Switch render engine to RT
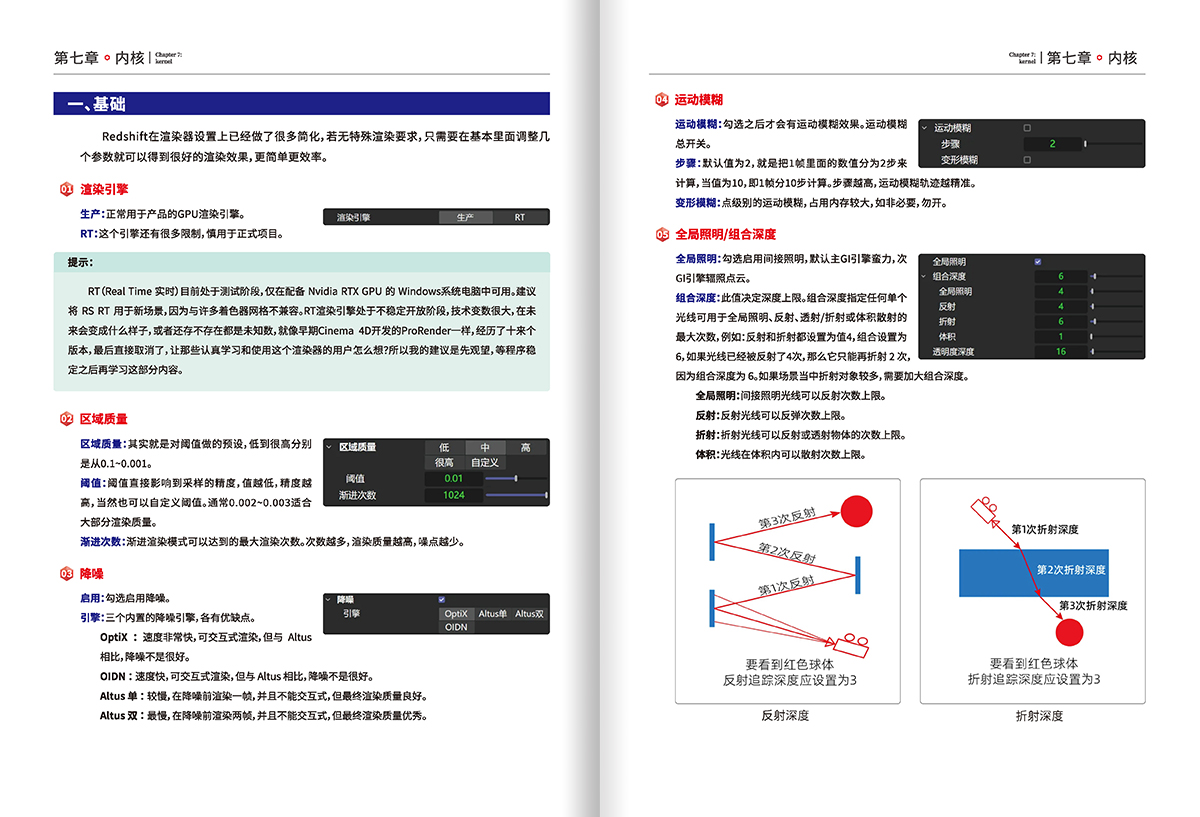Viewport: 1200px width, 817px height. (520, 217)
